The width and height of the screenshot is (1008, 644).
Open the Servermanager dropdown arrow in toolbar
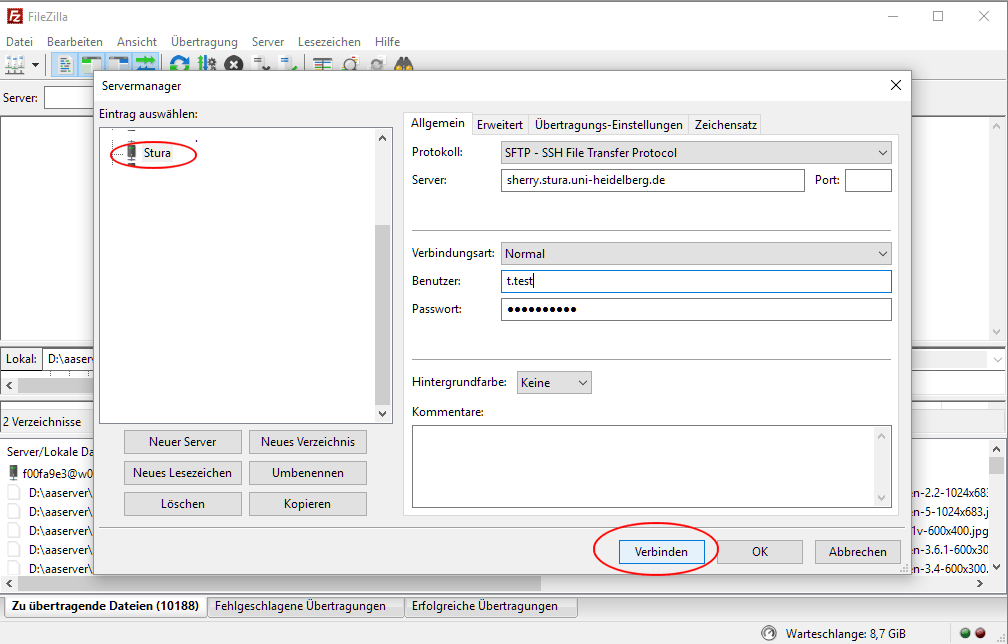(35, 65)
